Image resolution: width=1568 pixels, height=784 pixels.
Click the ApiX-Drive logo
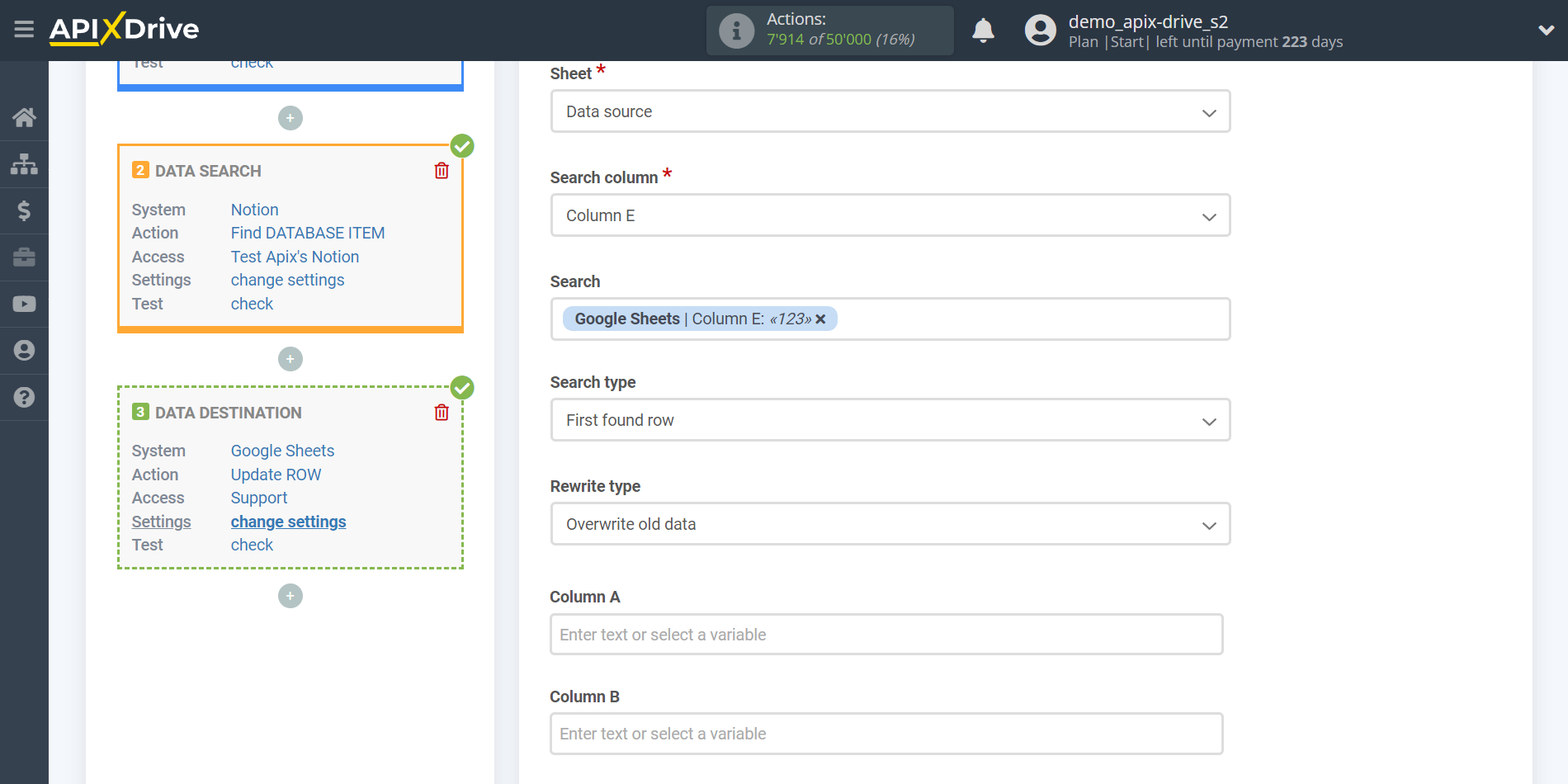tap(124, 29)
